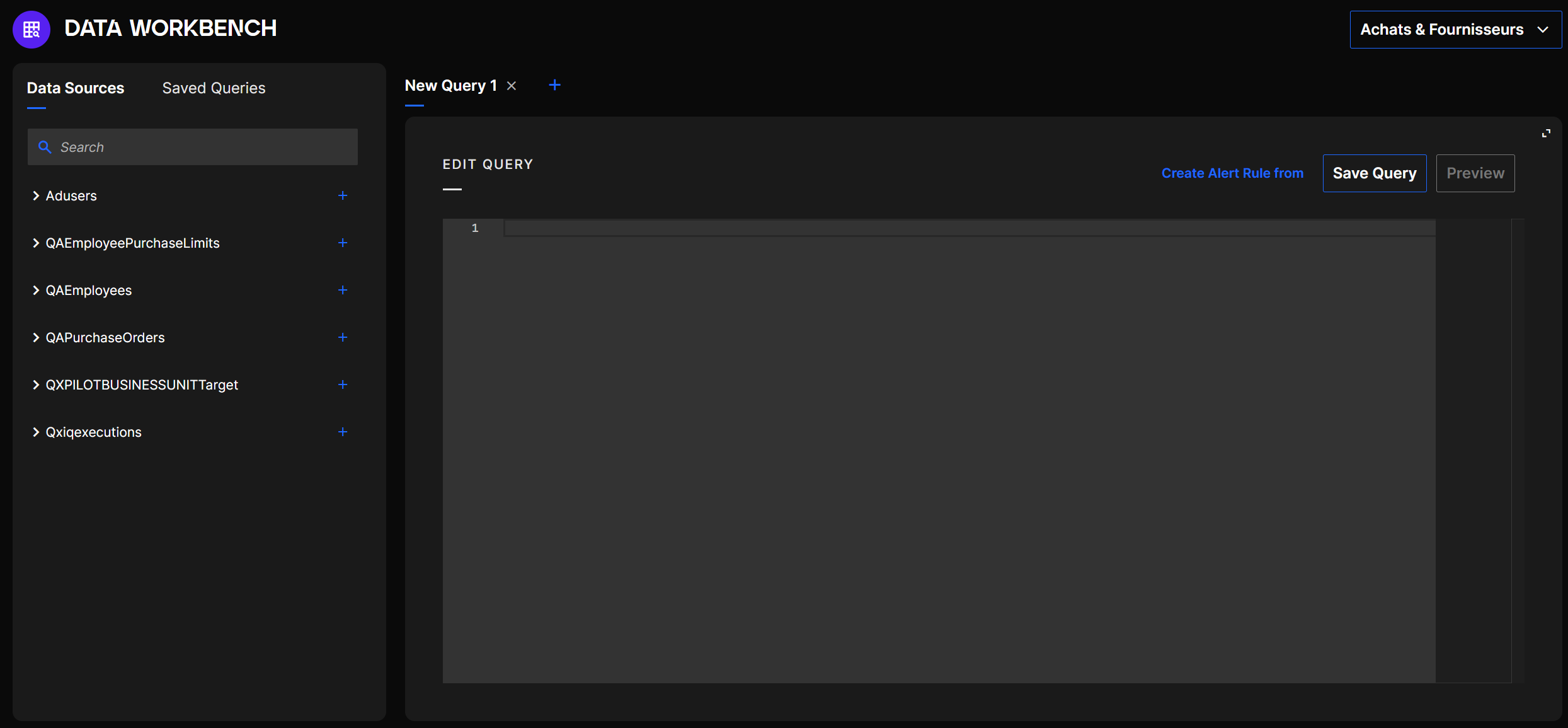
Task: Expand the query editor to fullscreen
Action: coord(1546,134)
